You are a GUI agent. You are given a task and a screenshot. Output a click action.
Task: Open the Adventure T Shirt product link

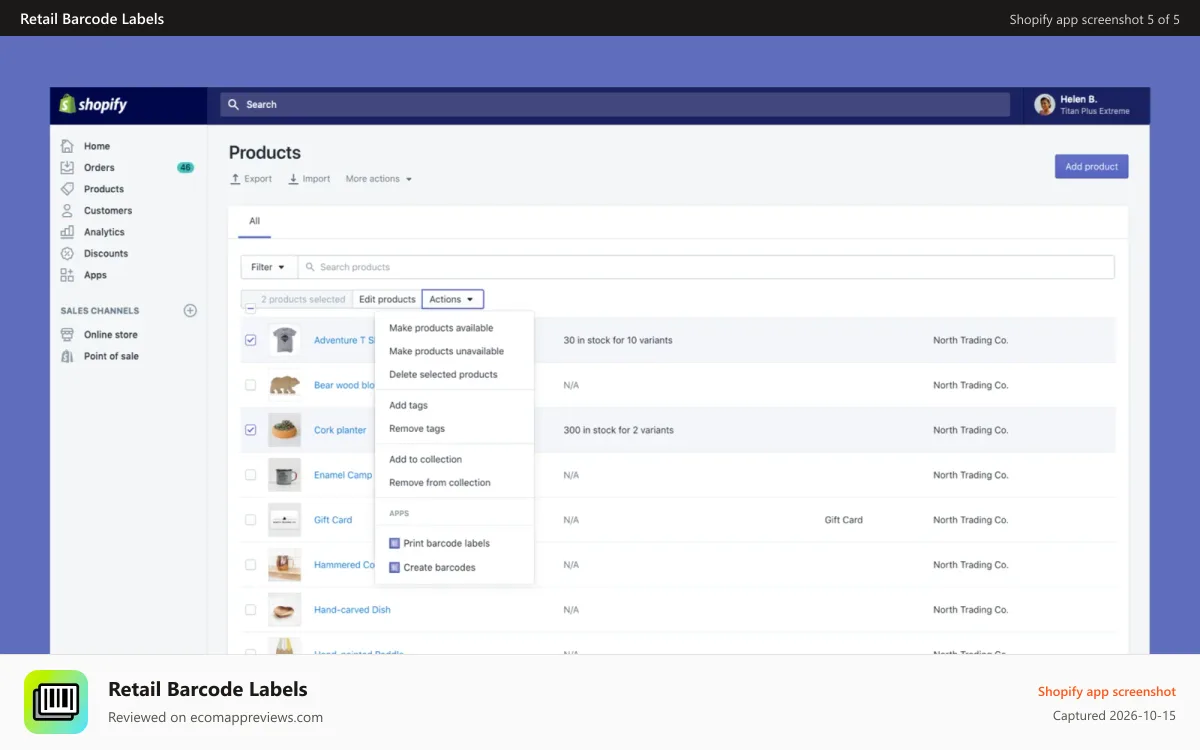[344, 340]
